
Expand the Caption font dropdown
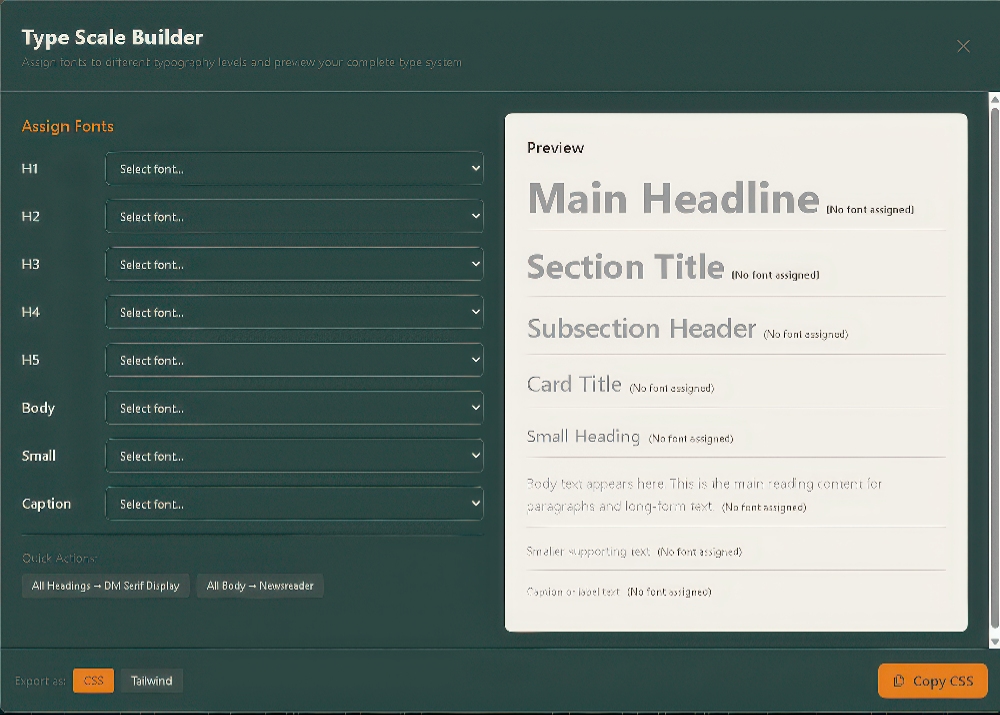293,503
